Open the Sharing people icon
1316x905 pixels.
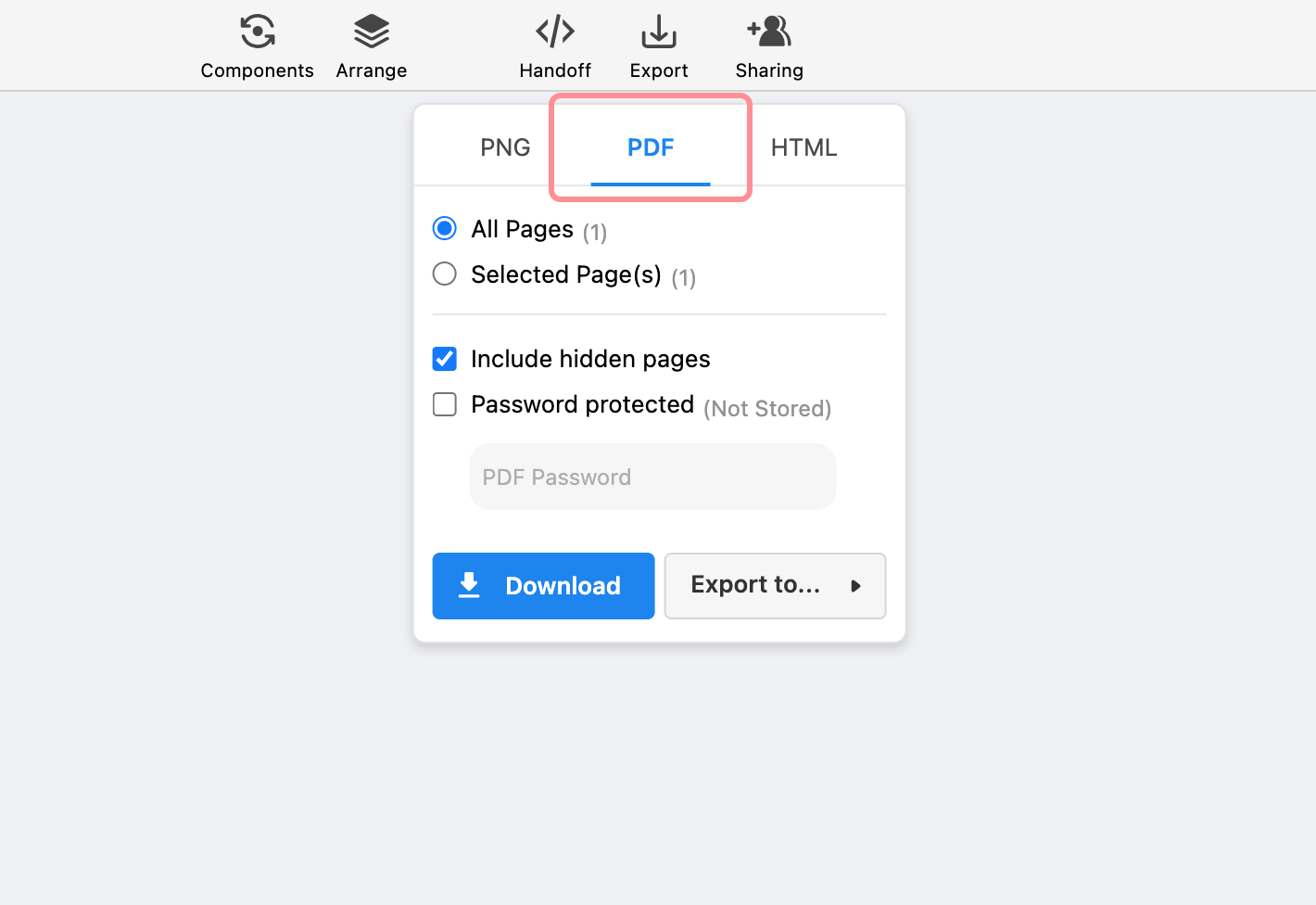click(768, 31)
